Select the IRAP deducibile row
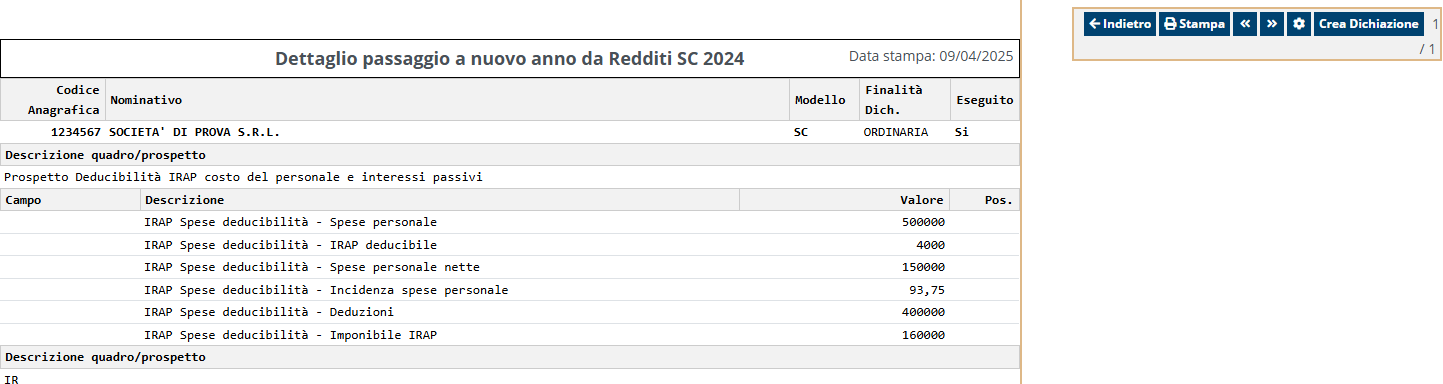Viewport: 1443px width, 384px height. tap(510, 245)
